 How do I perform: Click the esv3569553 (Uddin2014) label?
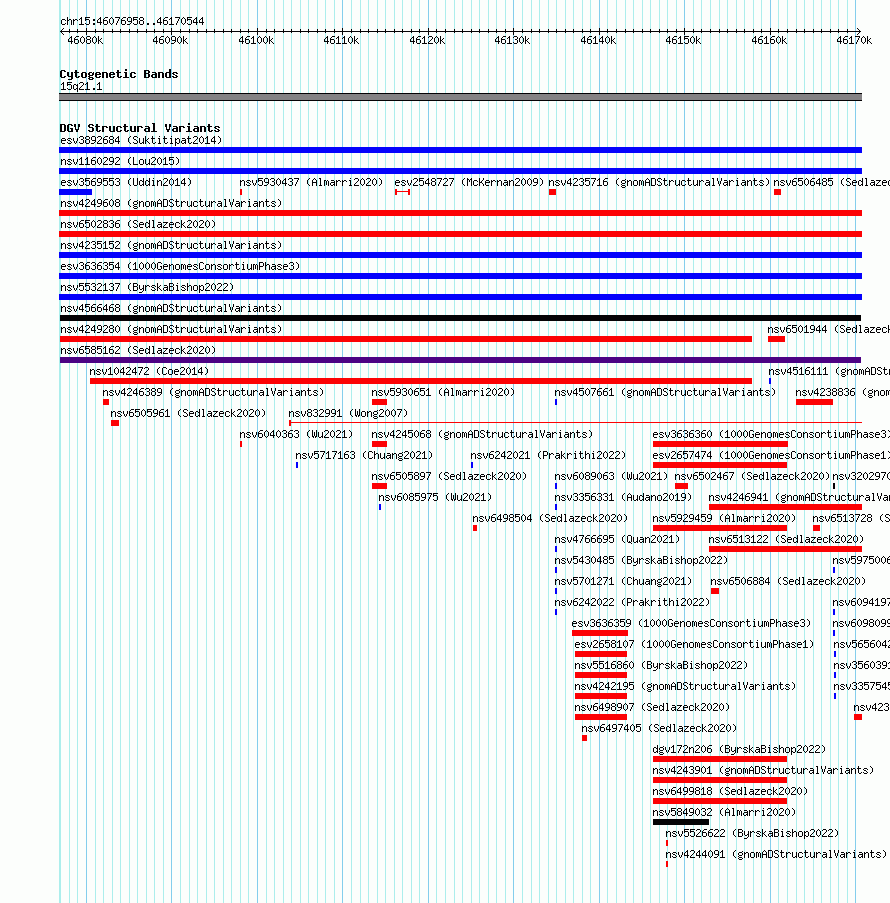(x=126, y=183)
